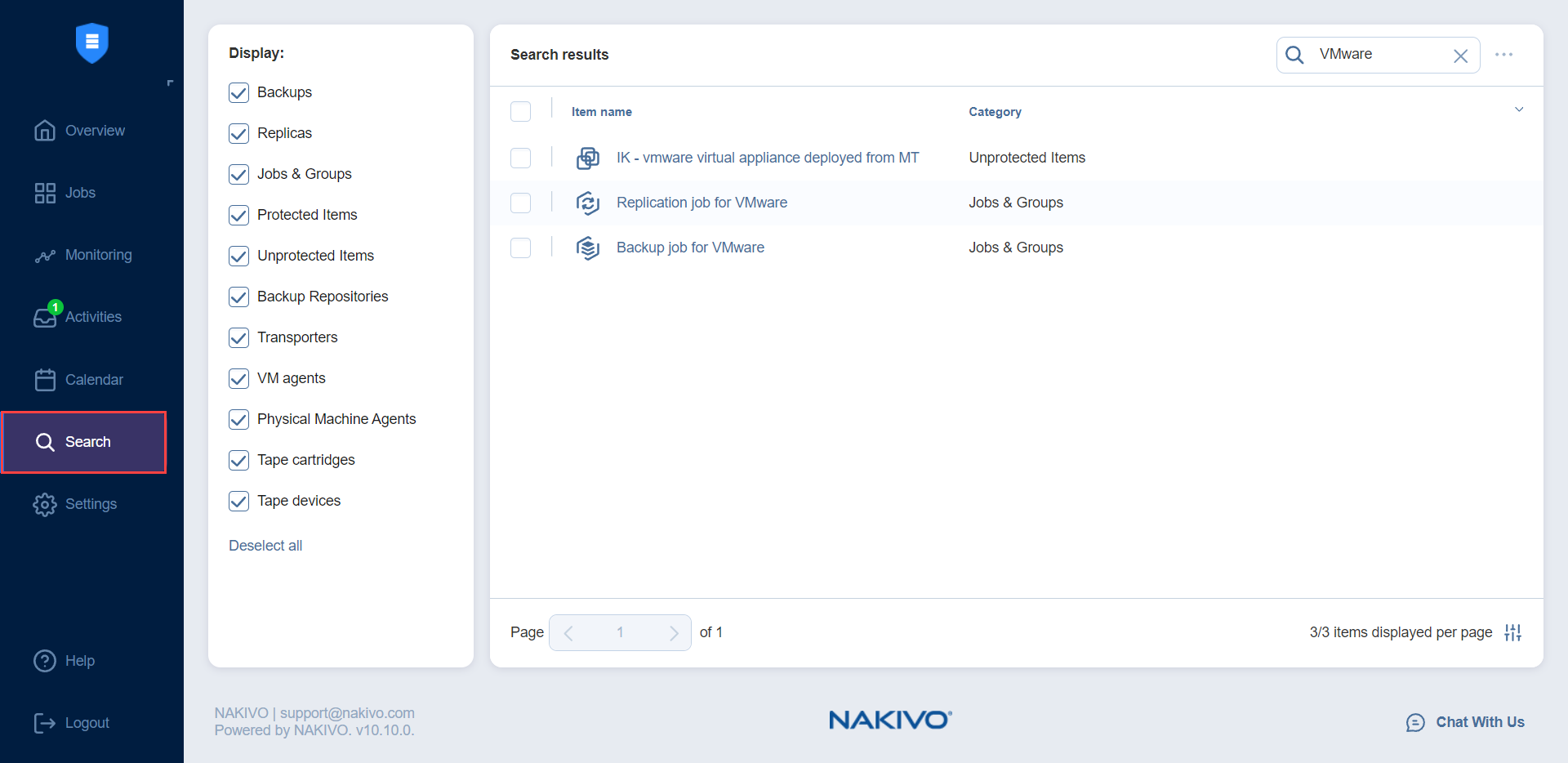Open the Jobs grid icon
1568x763 pixels.
[45, 193]
